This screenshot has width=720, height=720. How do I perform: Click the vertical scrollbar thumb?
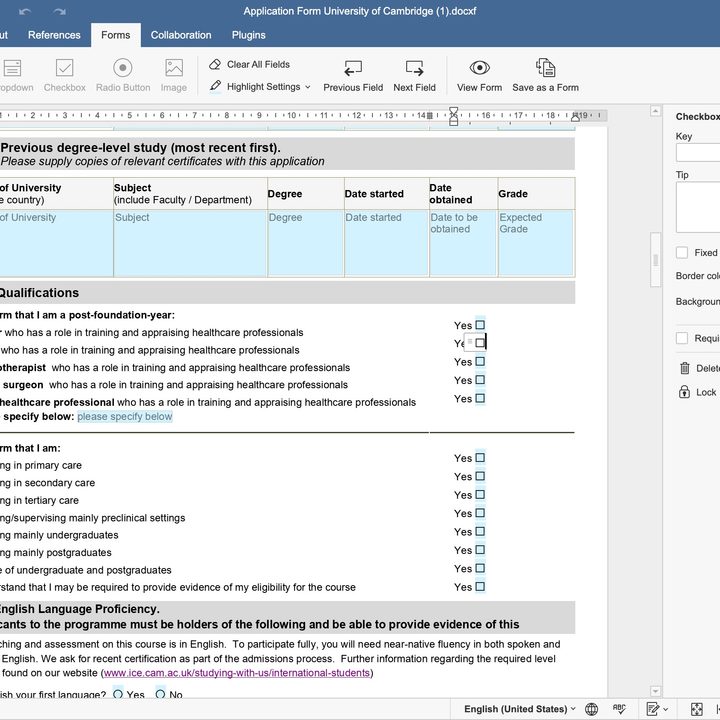click(x=655, y=260)
